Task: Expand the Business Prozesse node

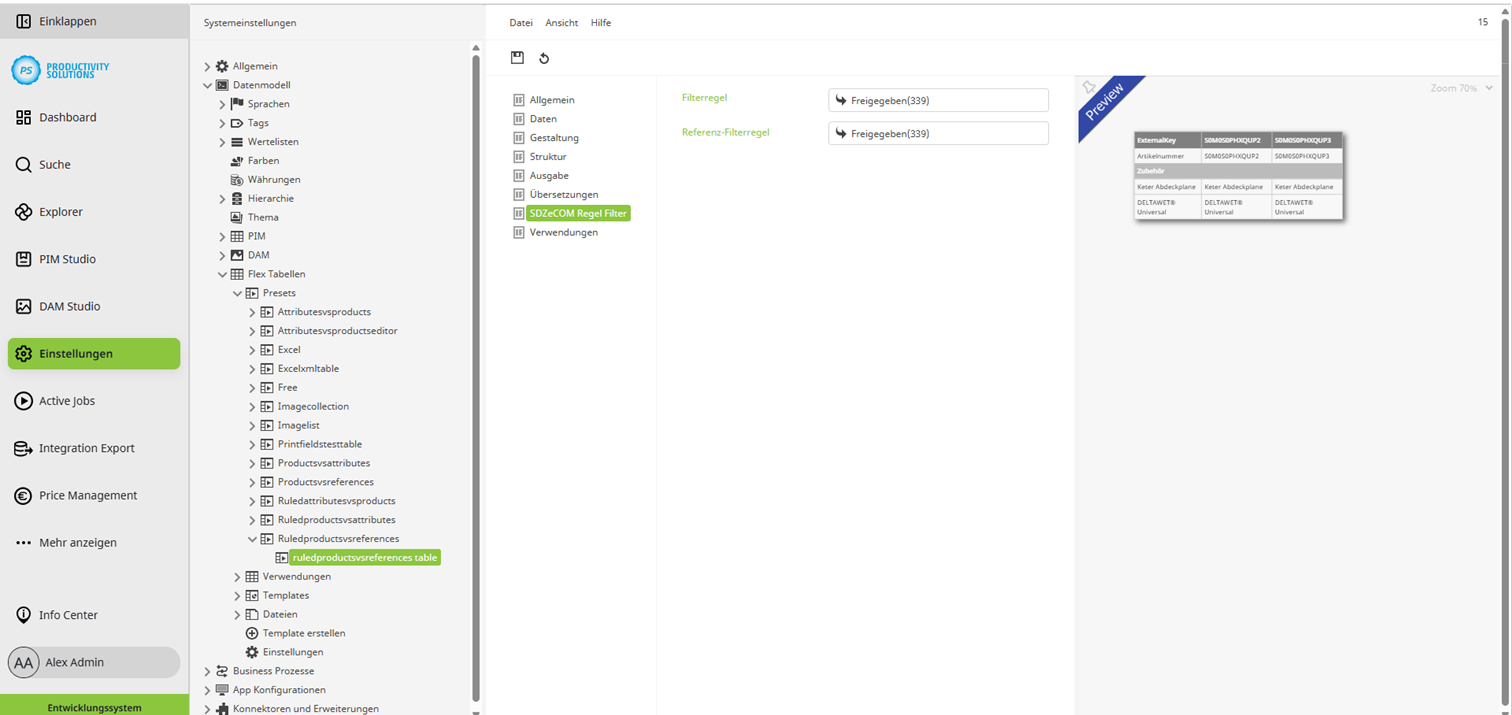Action: pos(207,671)
